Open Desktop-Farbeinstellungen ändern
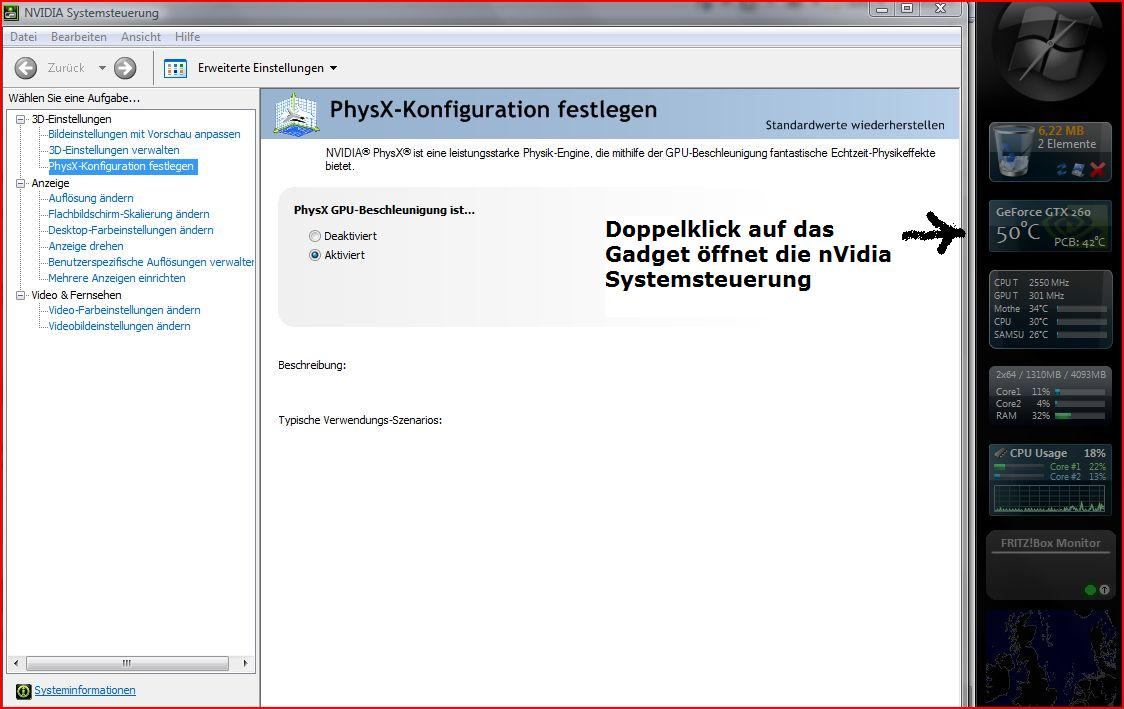Screen dimensions: 1124x709 click(x=131, y=230)
